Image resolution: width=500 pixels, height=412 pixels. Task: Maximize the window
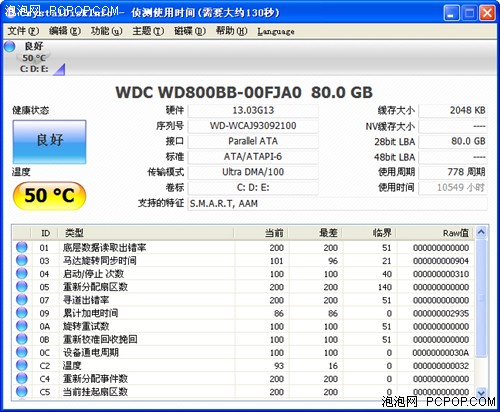point(469,13)
